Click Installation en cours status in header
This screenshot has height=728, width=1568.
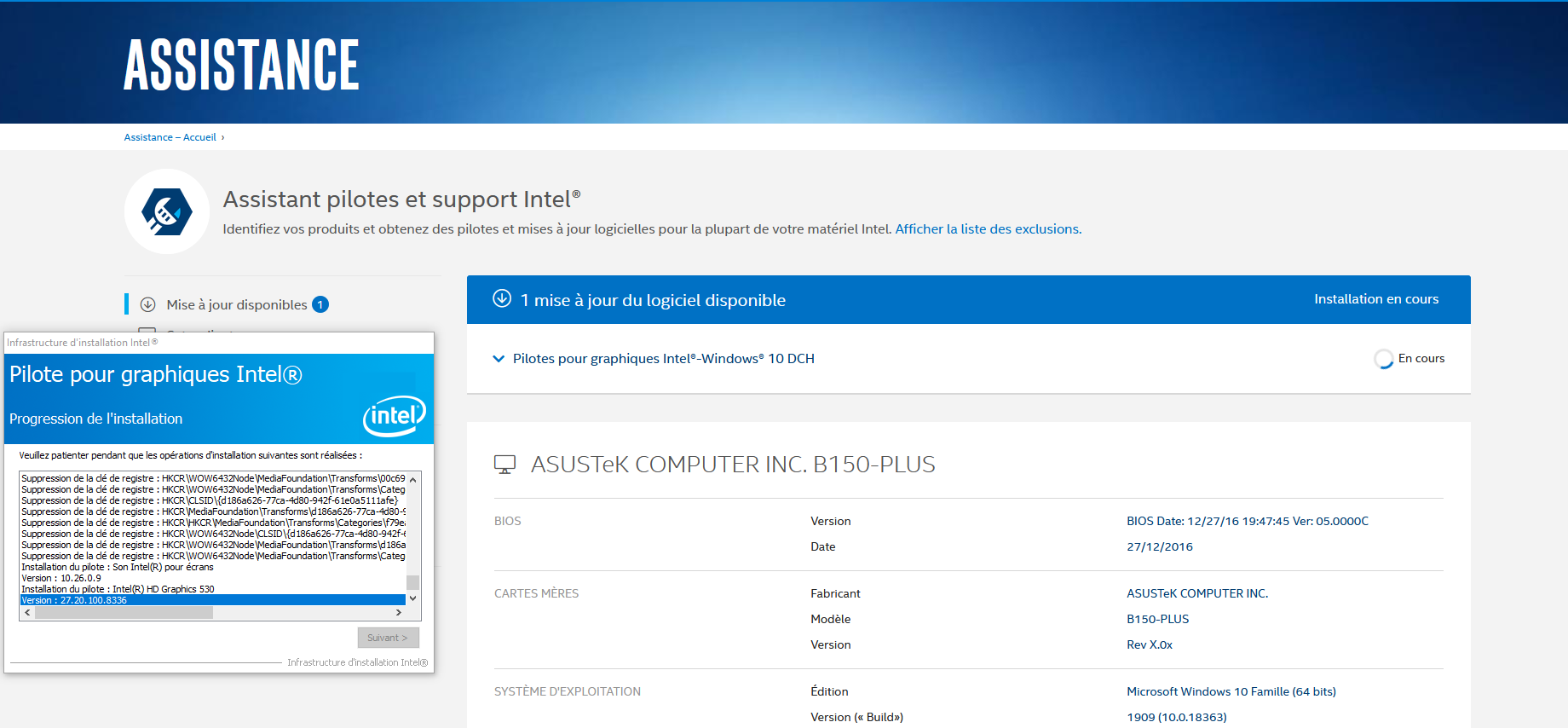point(1376,299)
